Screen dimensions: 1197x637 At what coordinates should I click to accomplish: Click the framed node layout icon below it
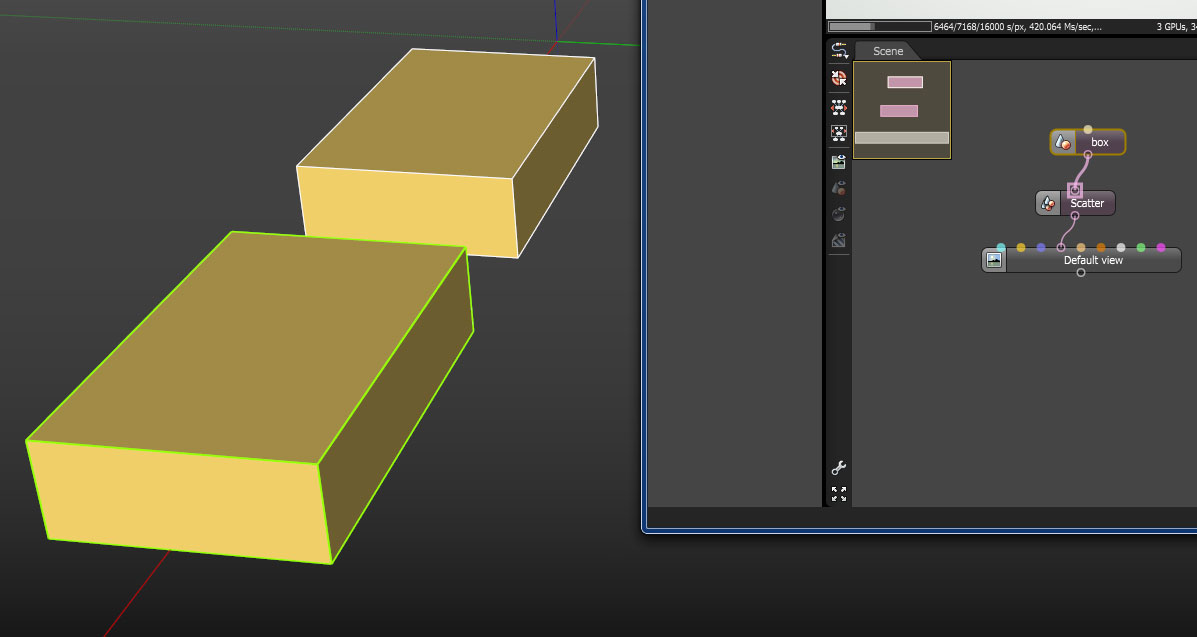(839, 133)
